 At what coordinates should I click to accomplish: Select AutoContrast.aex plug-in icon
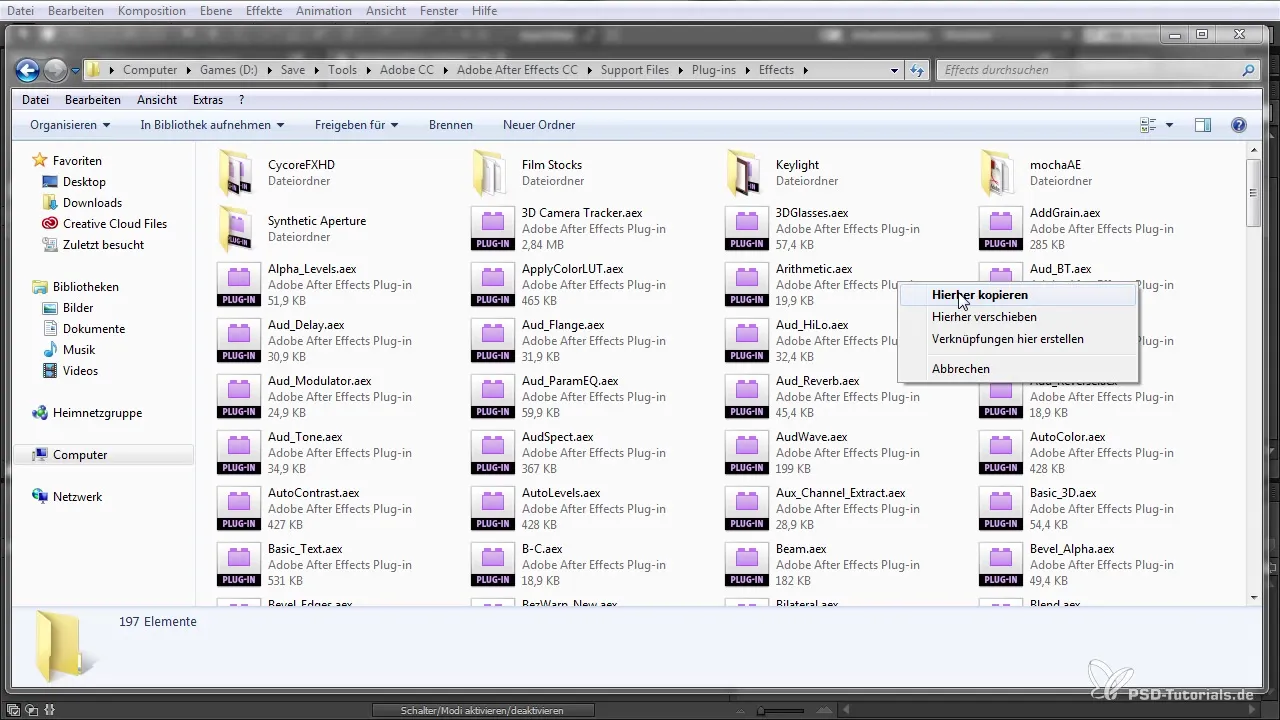point(238,509)
